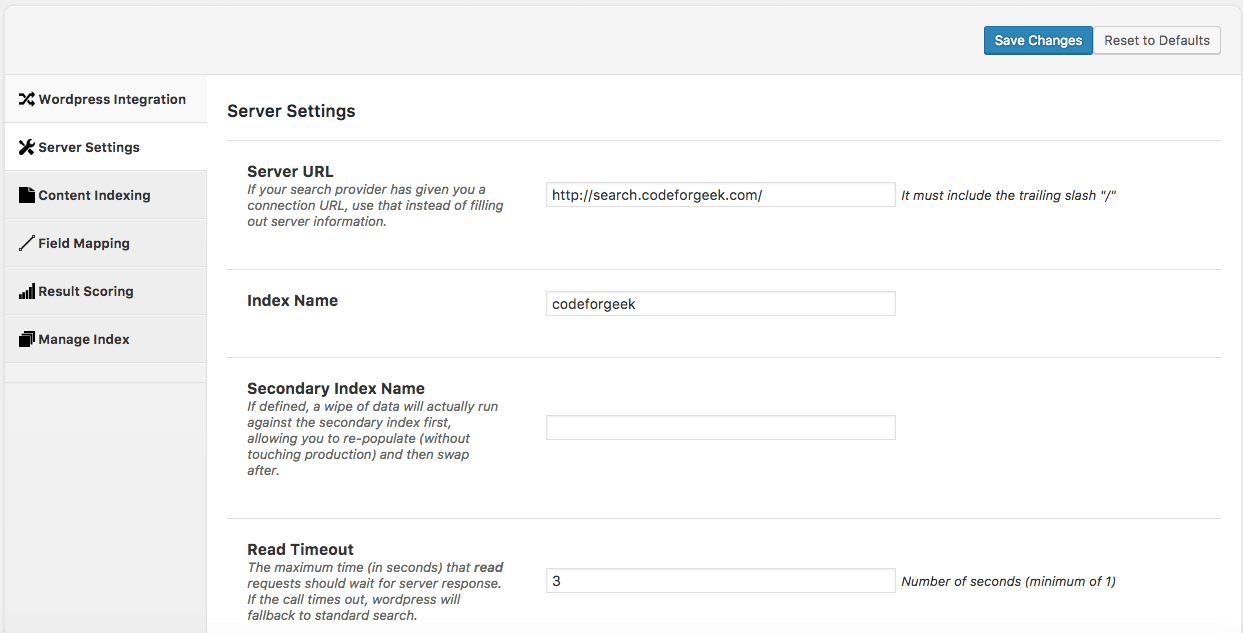Click the shuffle icon beside Wordpress Integration
Image resolution: width=1243 pixels, height=633 pixels.
click(x=27, y=99)
